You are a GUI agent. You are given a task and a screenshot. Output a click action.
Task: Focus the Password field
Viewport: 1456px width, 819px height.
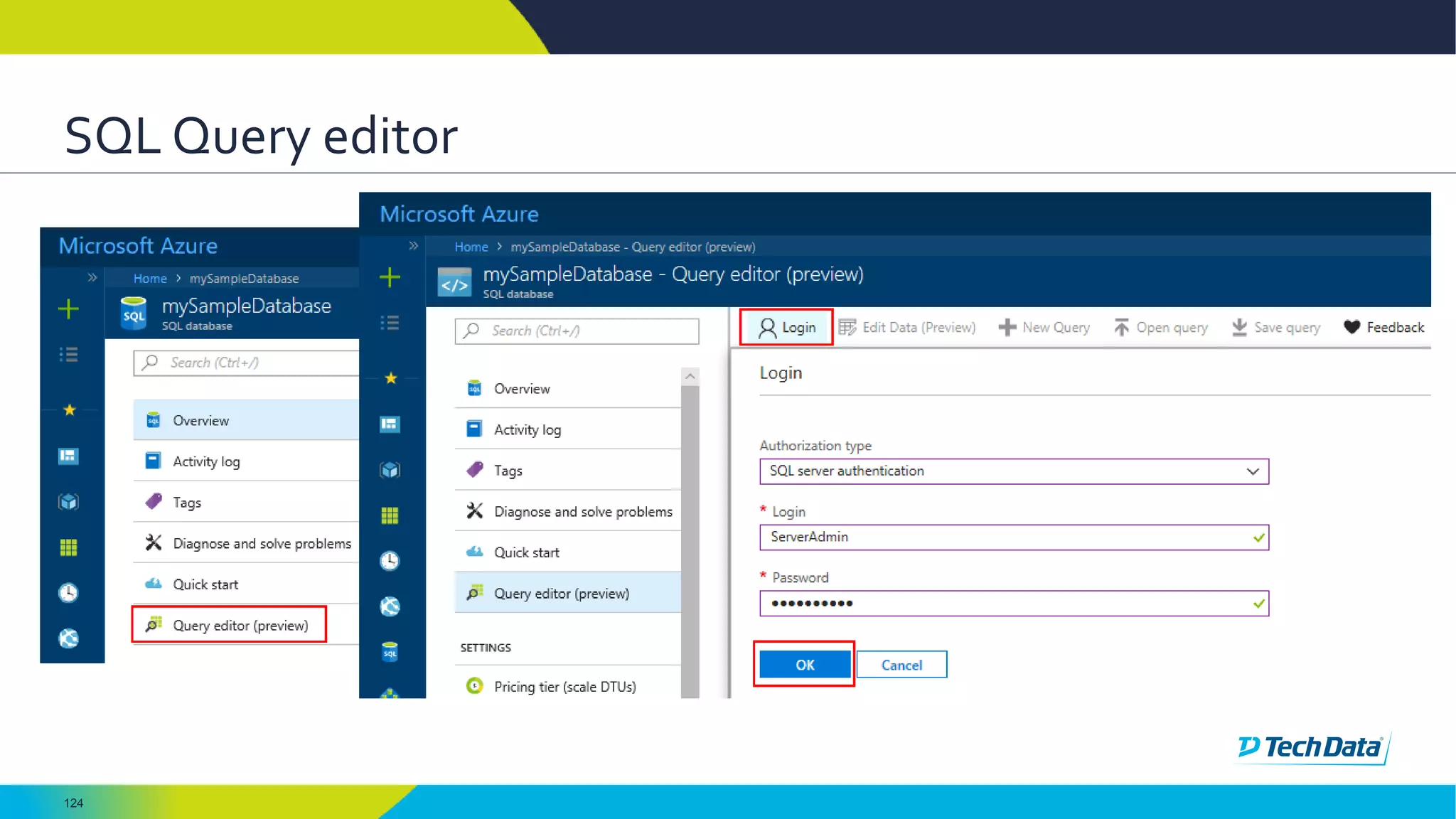pos(1014,604)
